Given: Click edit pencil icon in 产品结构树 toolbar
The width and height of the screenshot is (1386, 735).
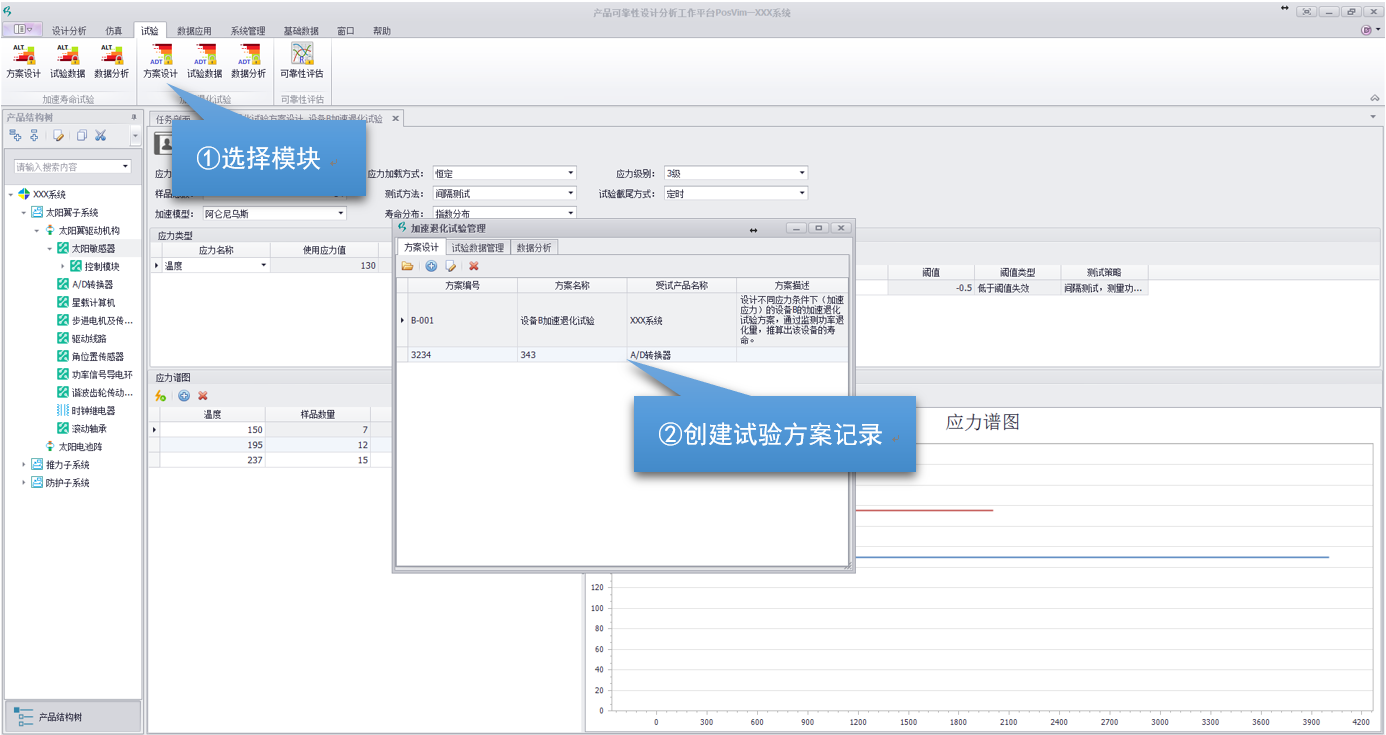Looking at the screenshot, I should point(59,135).
